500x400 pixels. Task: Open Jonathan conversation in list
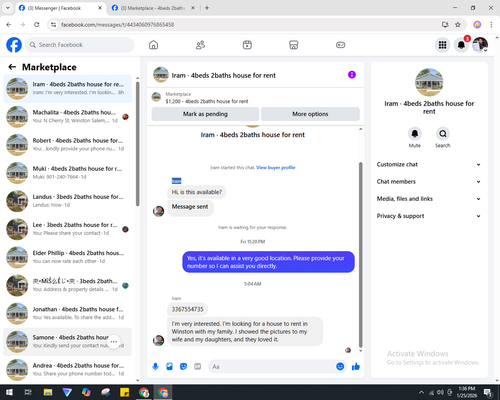tap(67, 313)
